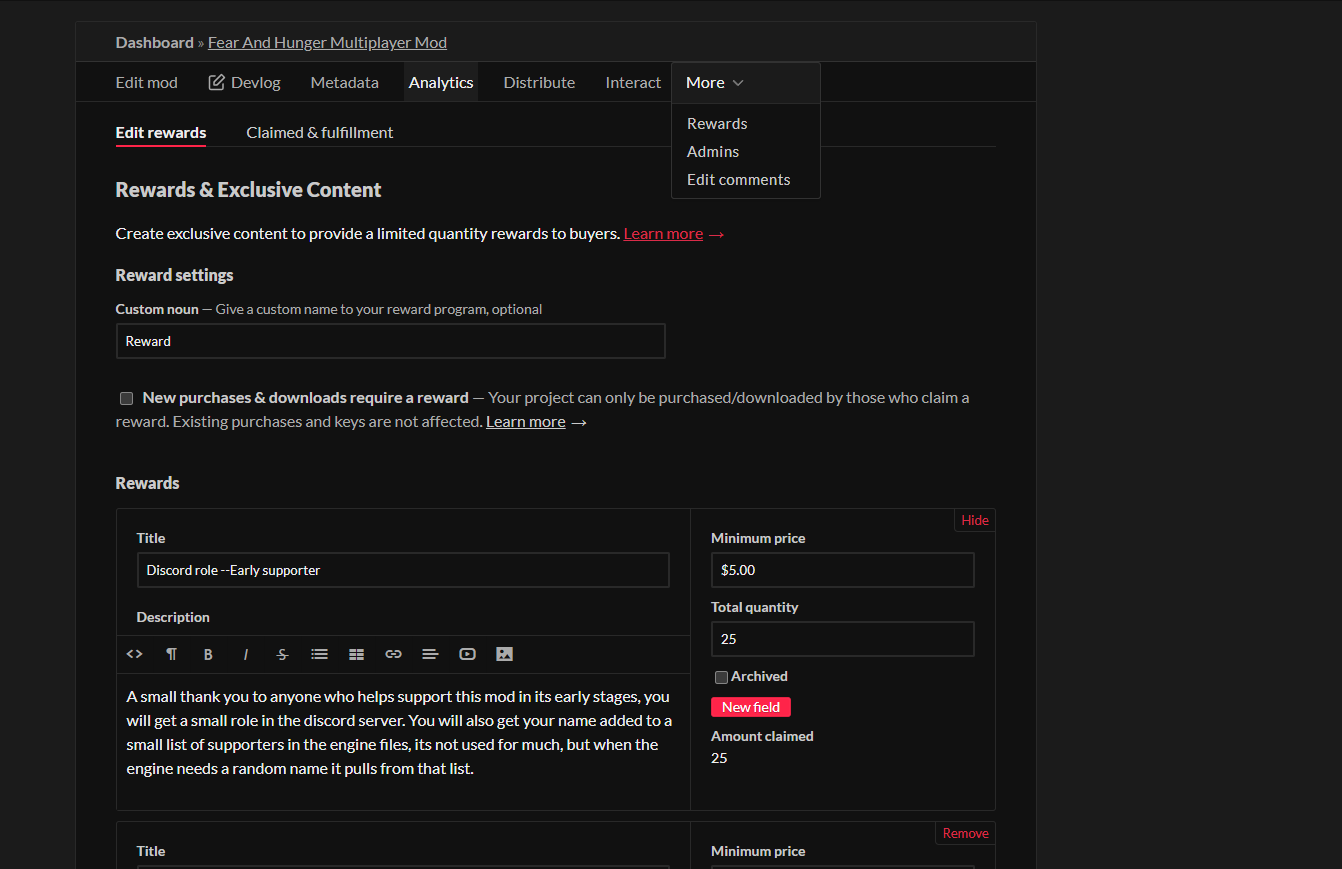Click the Rewards & Exclusive Content heading

click(x=248, y=190)
